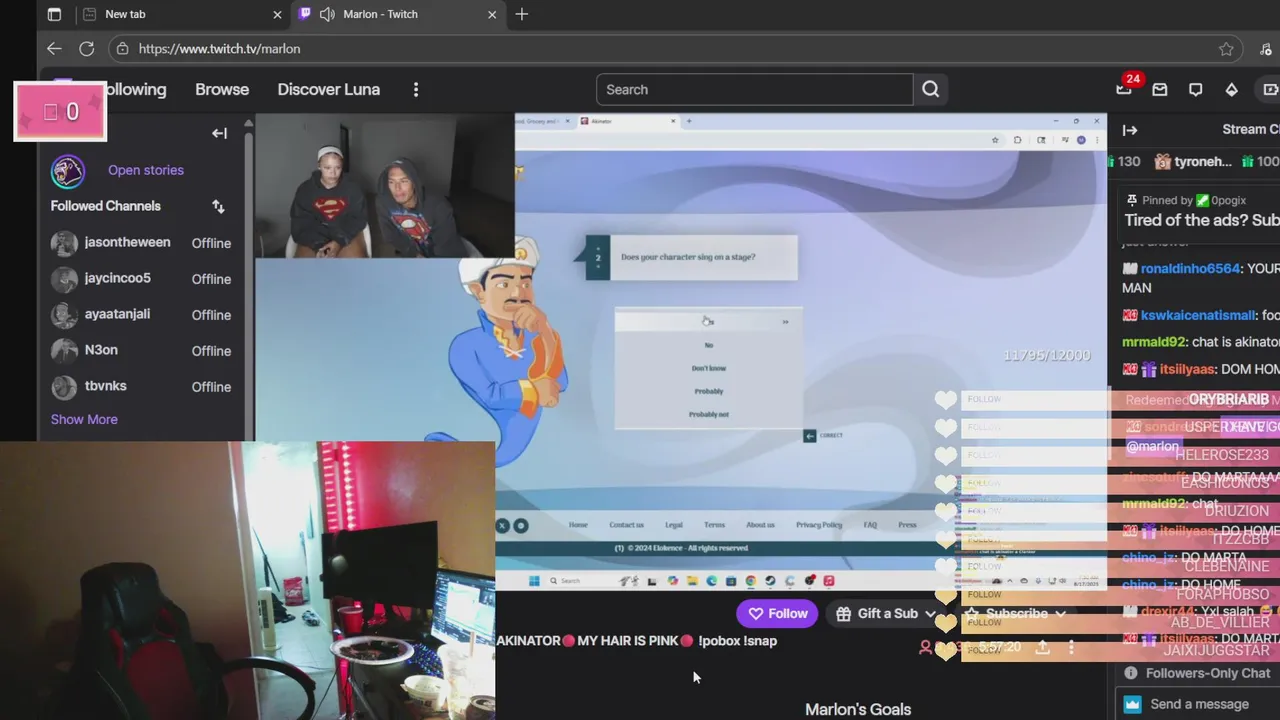
Task: Reload the page with refresh icon
Action: tap(87, 48)
